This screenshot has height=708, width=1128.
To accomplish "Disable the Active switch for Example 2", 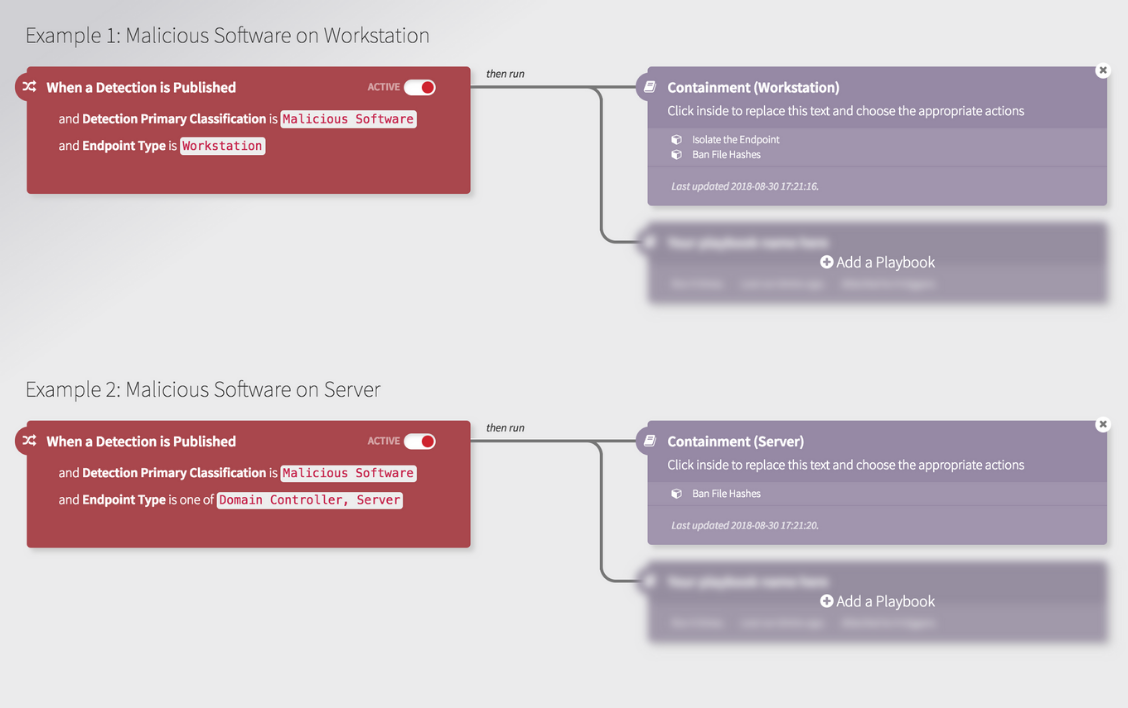I will coord(420,442).
